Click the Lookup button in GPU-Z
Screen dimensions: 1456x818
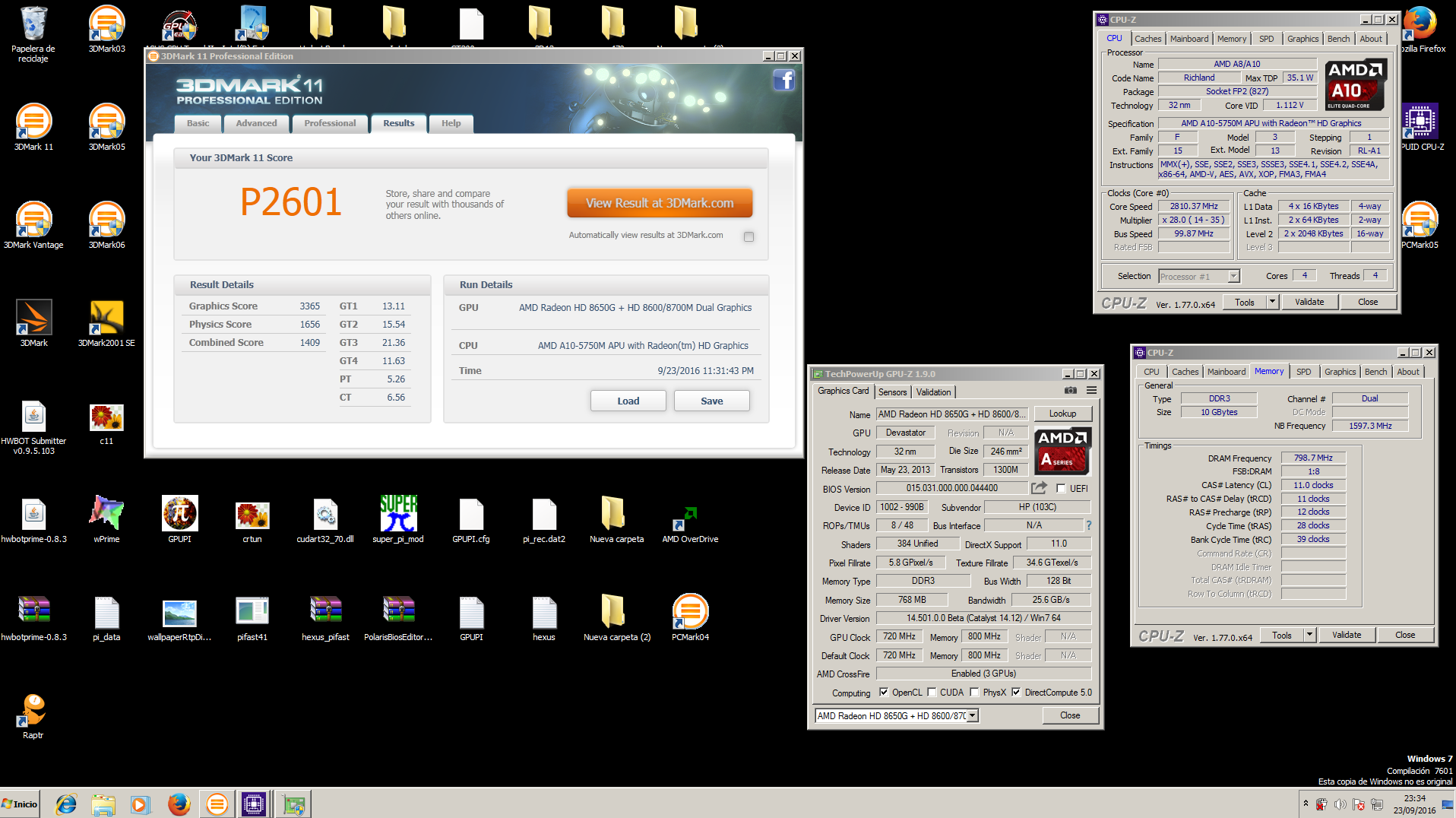1062,414
